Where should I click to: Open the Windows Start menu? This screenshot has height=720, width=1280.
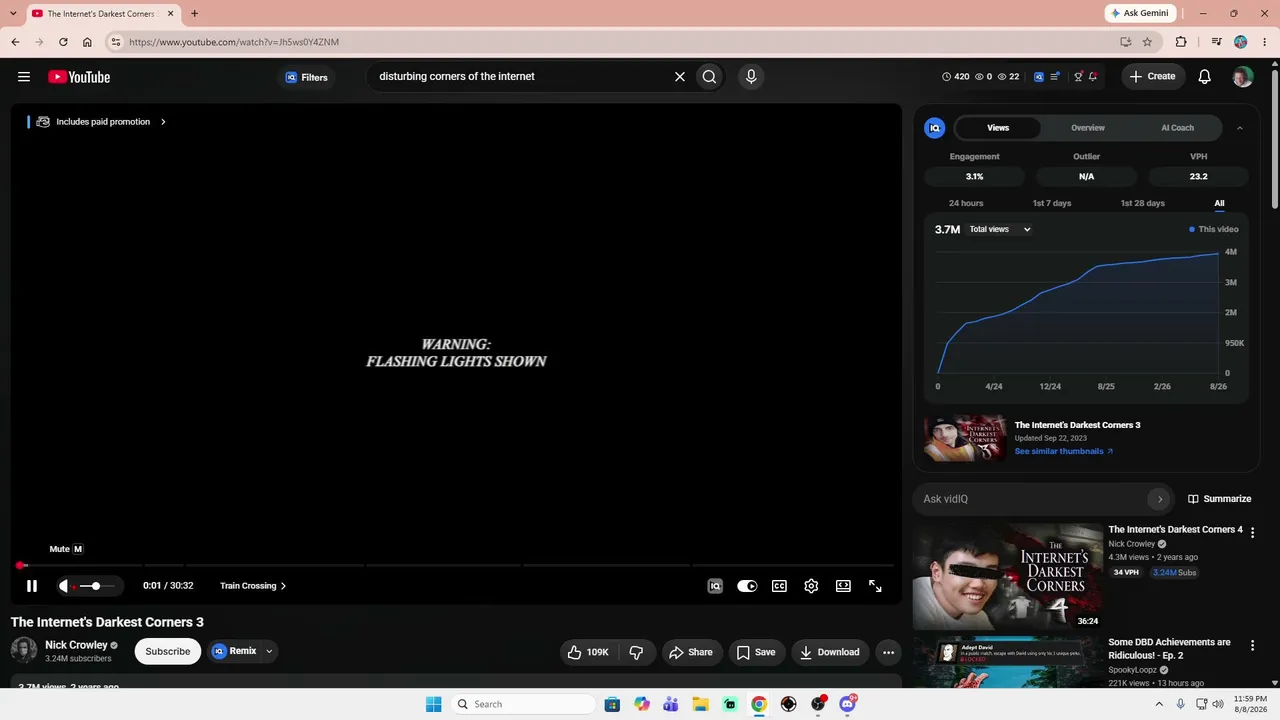point(433,704)
